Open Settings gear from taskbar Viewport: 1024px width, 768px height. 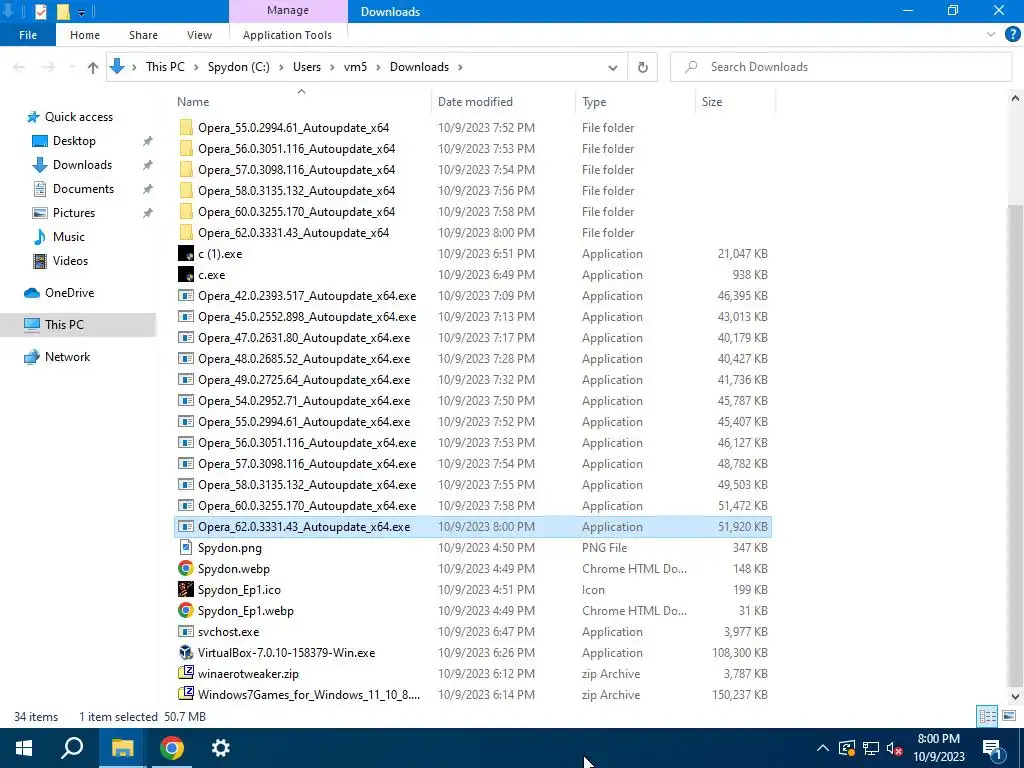[221, 748]
